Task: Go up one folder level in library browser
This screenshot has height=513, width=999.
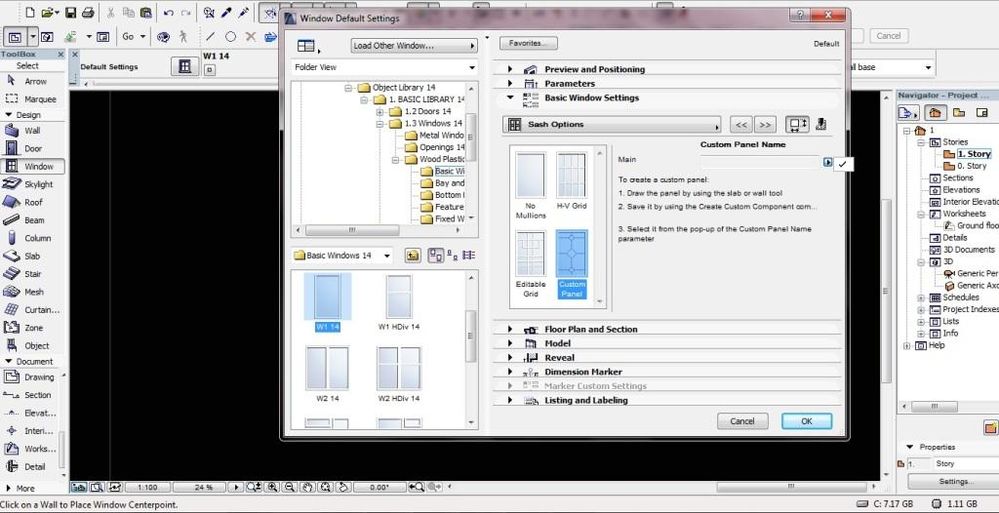Action: coord(413,256)
